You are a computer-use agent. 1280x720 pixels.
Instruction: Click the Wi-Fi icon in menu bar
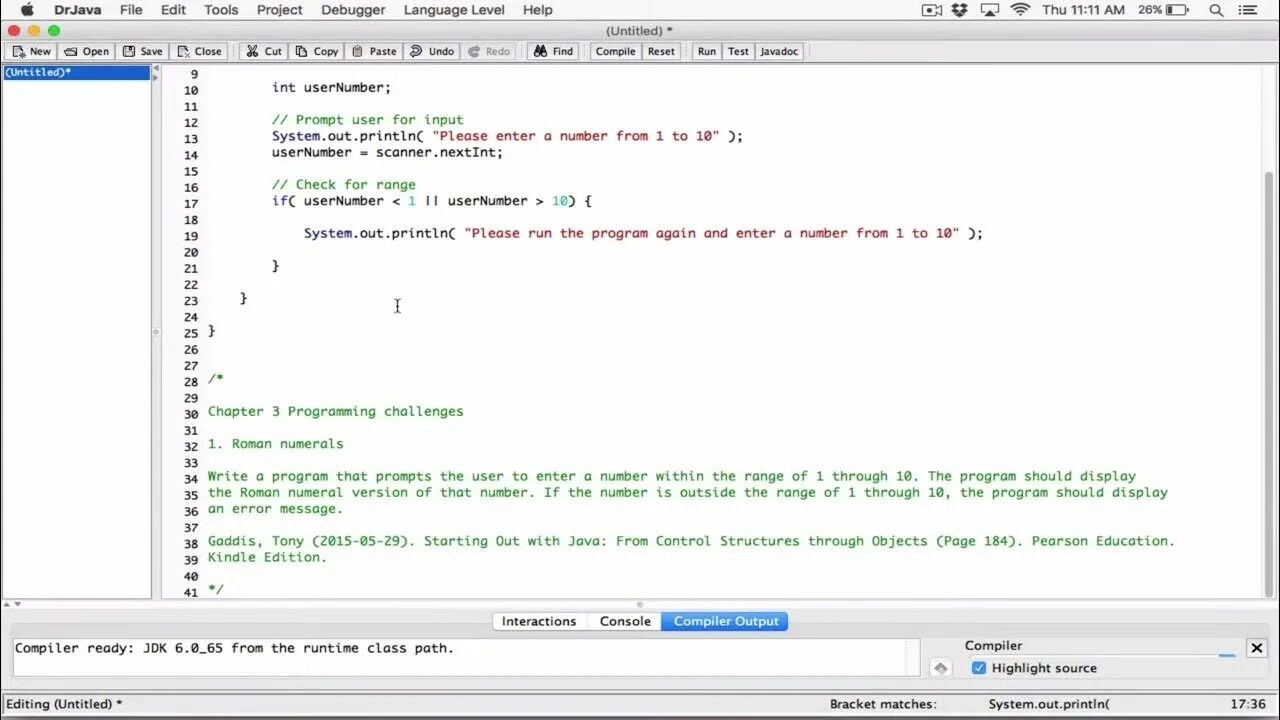pyautogui.click(x=1020, y=10)
